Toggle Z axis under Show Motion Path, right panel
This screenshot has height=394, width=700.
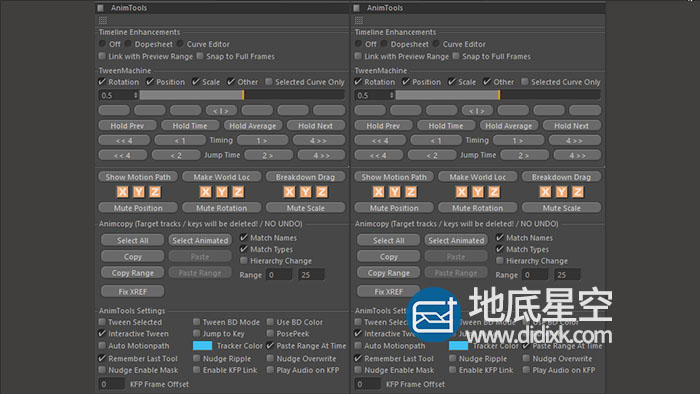[x=411, y=192]
